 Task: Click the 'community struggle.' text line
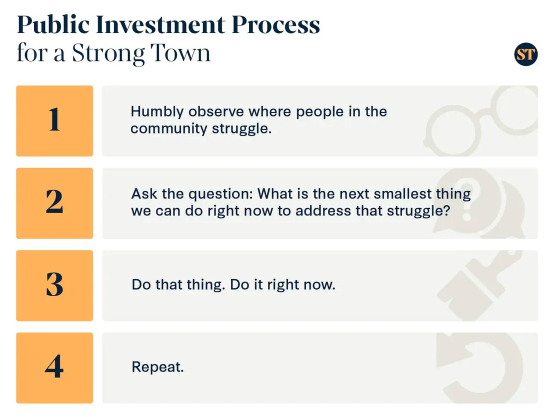tap(201, 129)
